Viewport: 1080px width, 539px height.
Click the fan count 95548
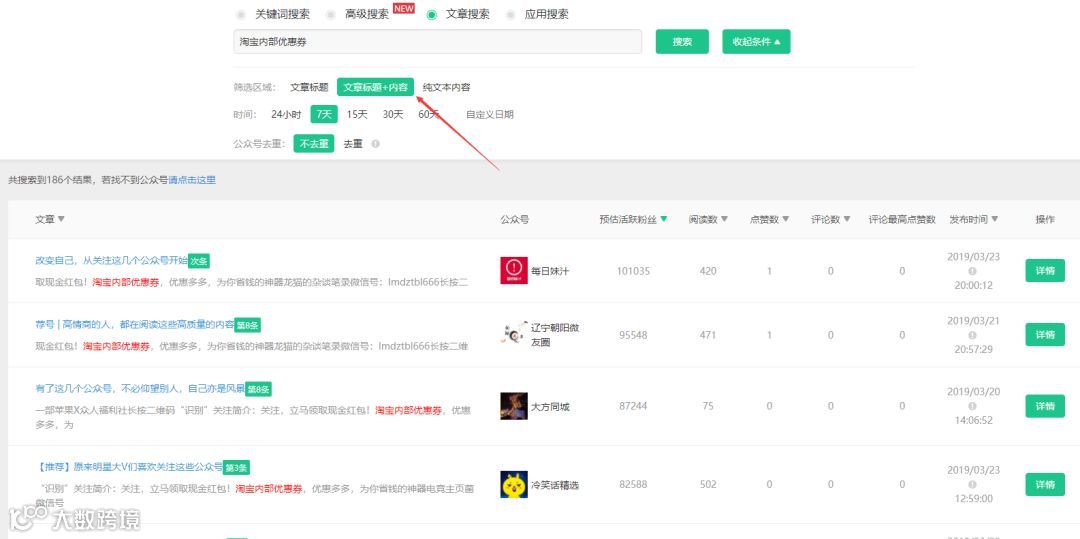[633, 335]
